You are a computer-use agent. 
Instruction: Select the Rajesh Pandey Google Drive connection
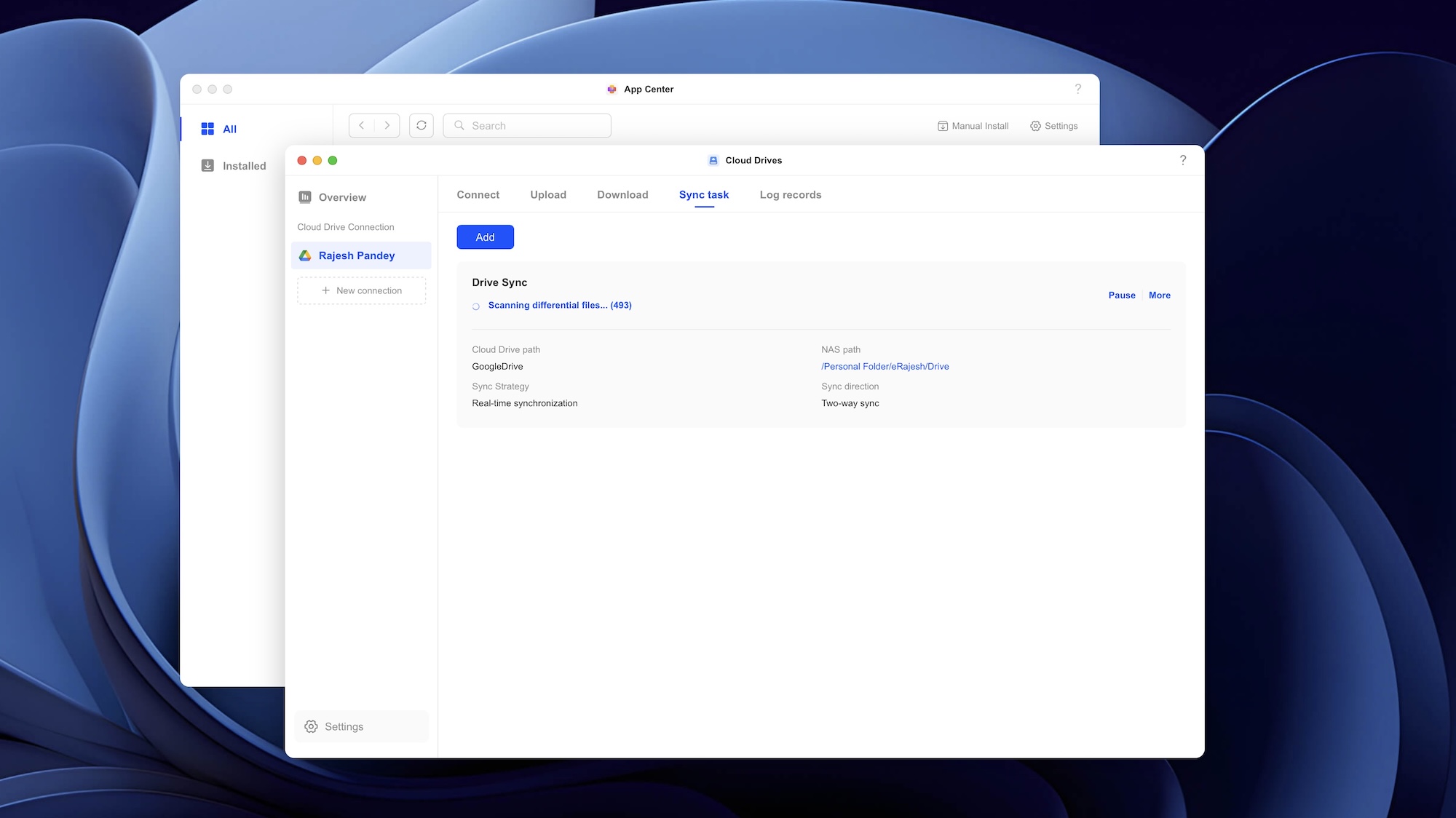[357, 255]
